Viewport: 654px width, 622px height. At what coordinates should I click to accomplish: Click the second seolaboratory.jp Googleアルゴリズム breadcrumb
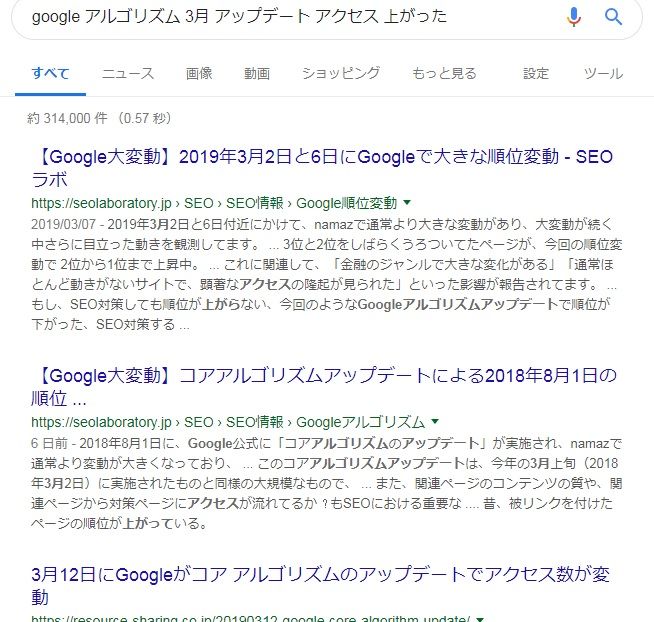360,422
